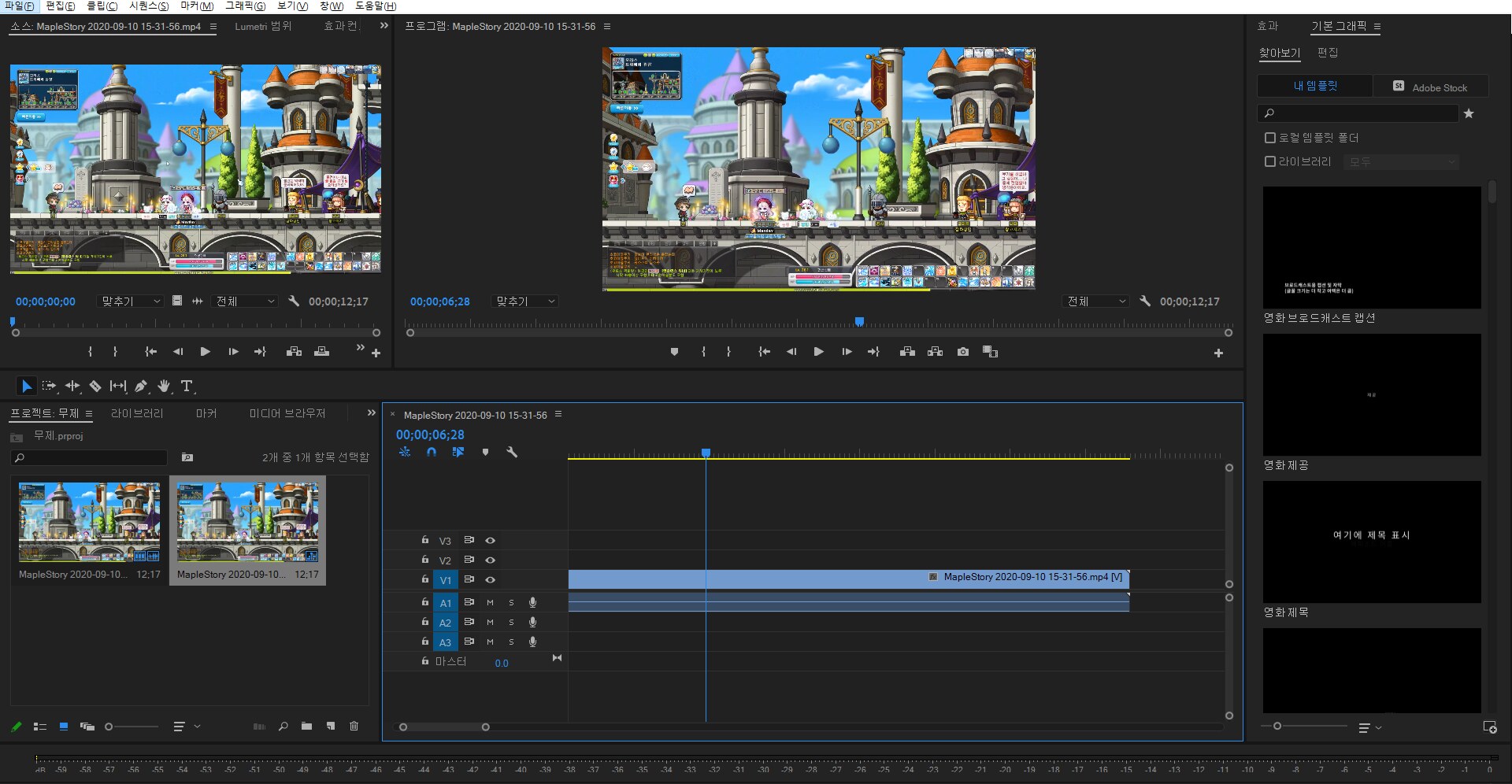Play the program monitor video
Image resolution: width=1512 pixels, height=784 pixels.
pos(818,352)
